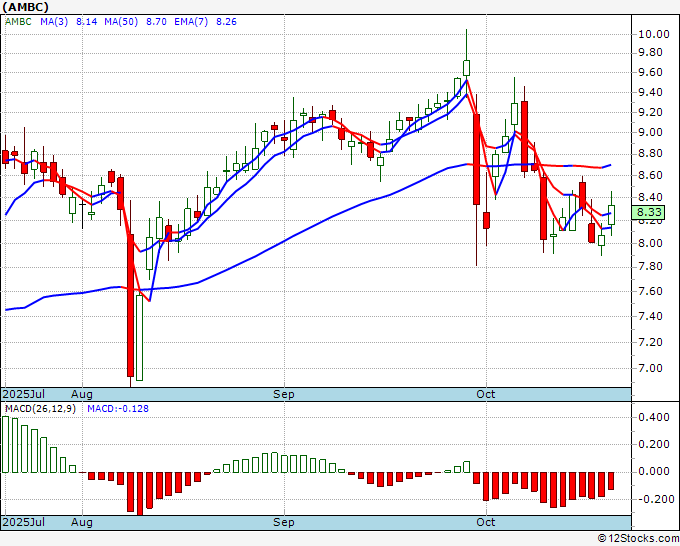Click the 0.400 MACD axis label
The width and height of the screenshot is (680, 546).
tap(654, 418)
